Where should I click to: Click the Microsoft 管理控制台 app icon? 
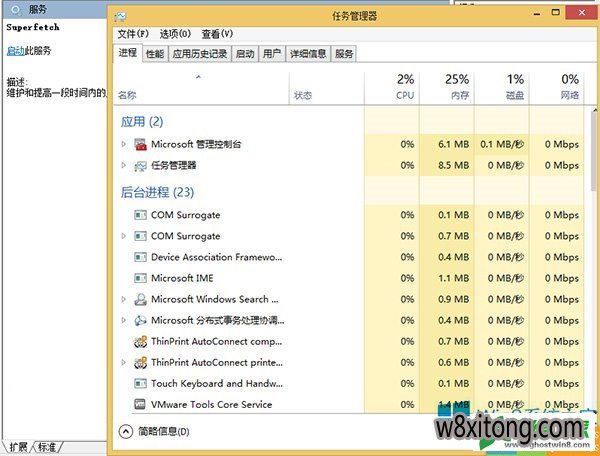tap(140, 144)
